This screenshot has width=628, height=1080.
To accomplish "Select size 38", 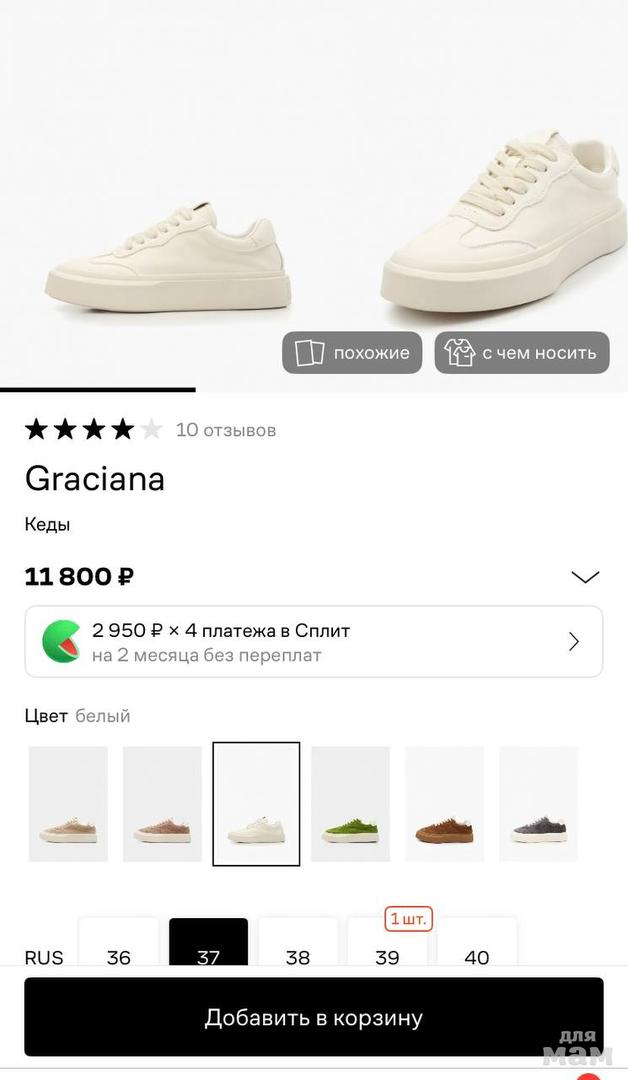I will click(x=298, y=956).
